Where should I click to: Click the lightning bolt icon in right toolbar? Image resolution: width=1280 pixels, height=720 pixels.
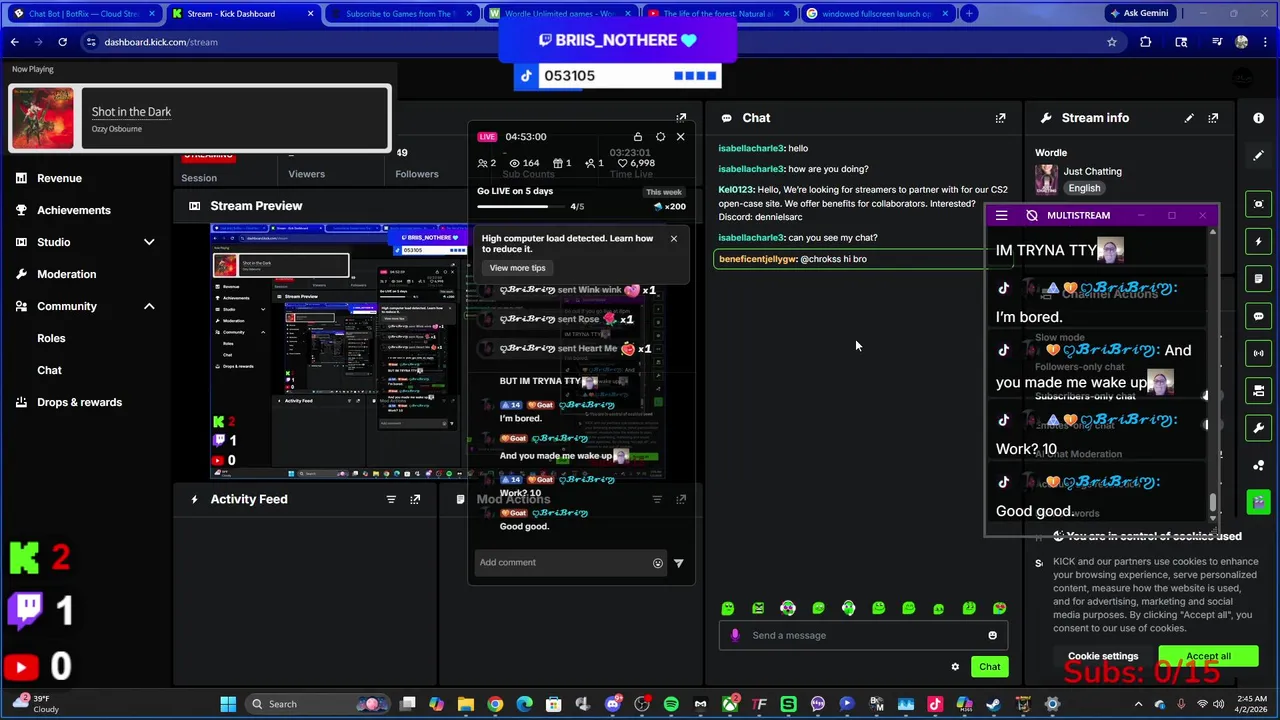tap(1259, 241)
